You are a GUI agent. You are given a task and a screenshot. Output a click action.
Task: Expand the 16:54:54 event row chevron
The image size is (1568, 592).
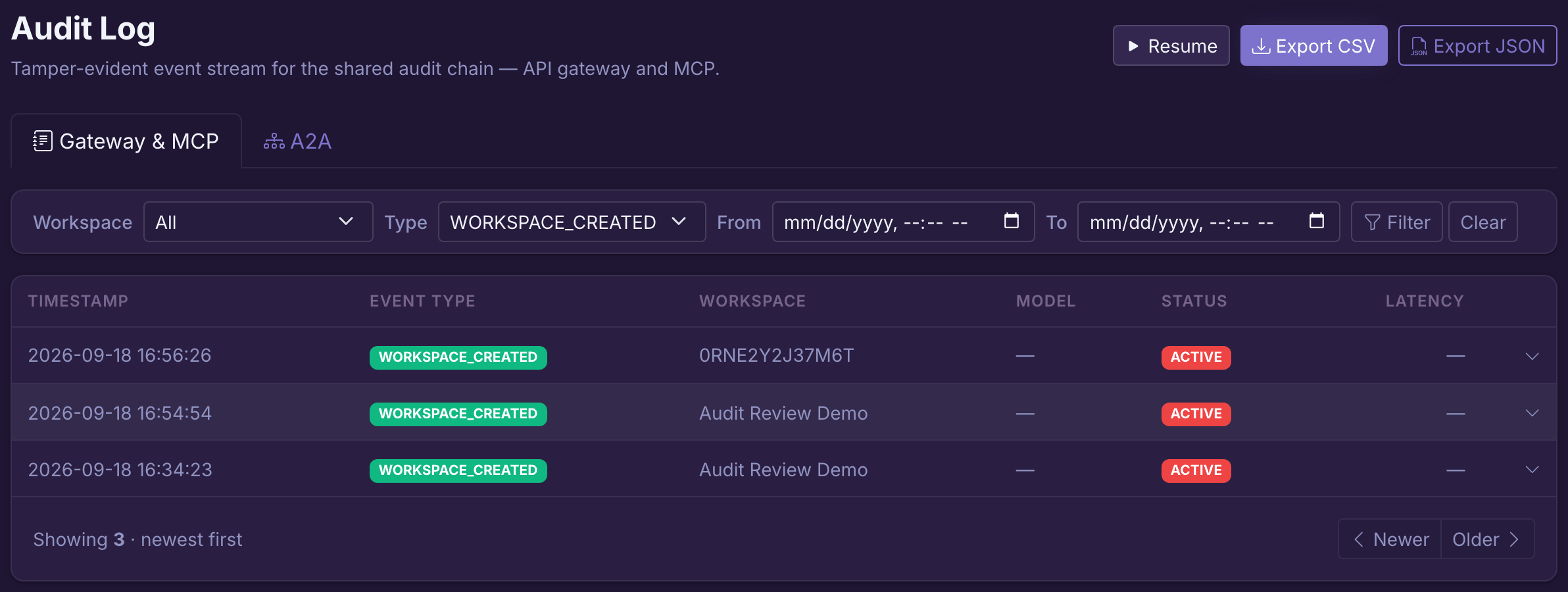coord(1532,412)
